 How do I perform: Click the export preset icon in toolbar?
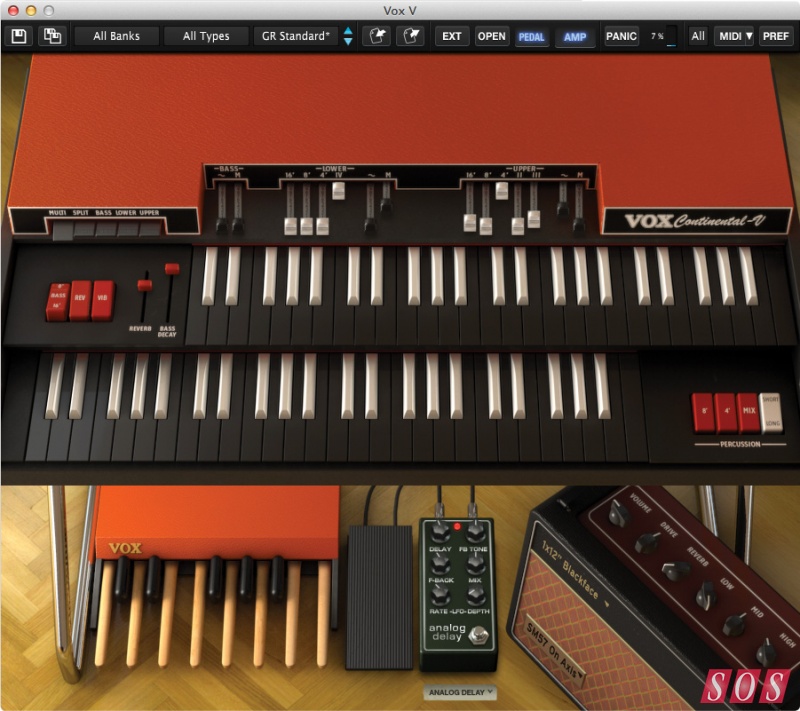tap(409, 37)
